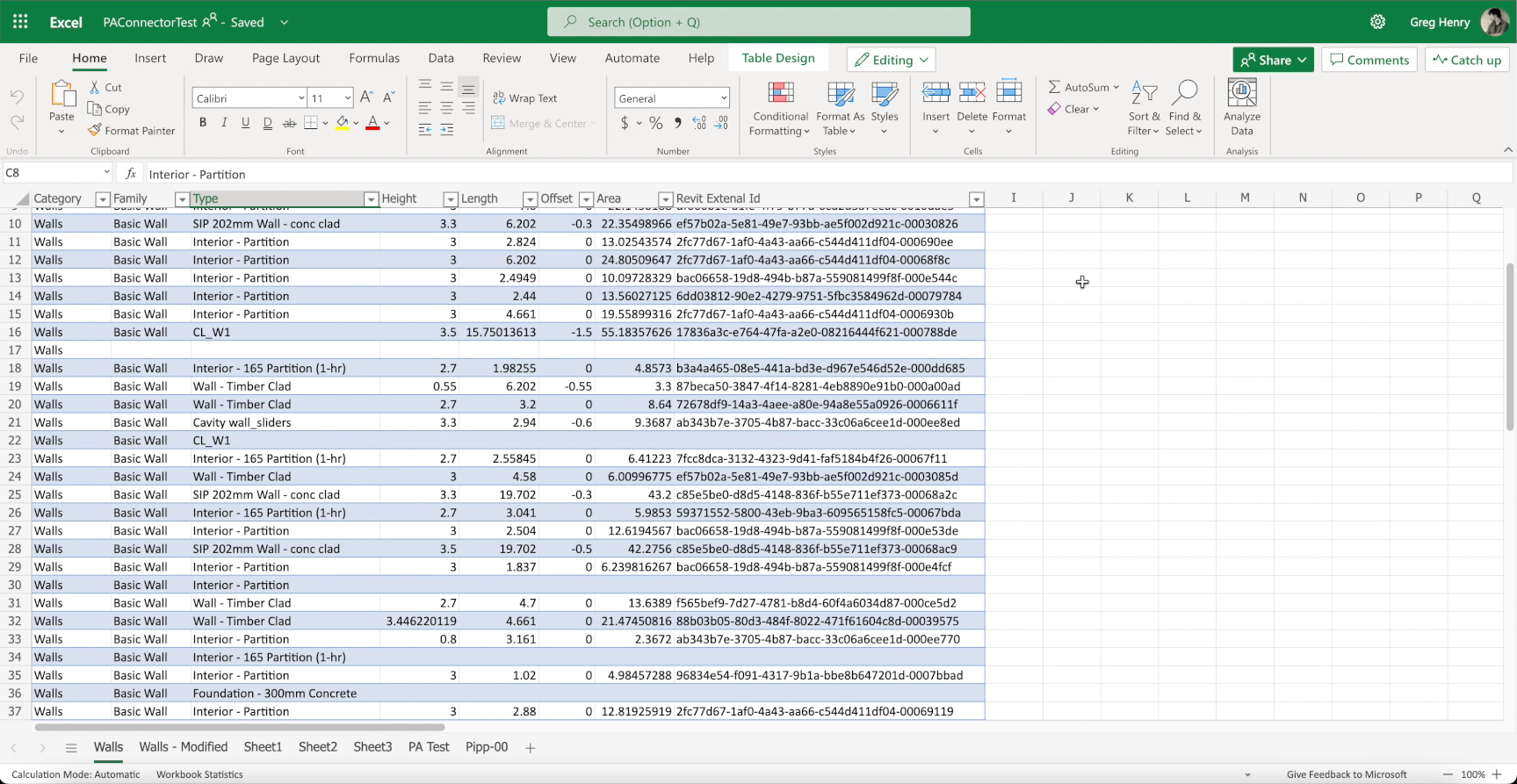Image resolution: width=1517 pixels, height=784 pixels.
Task: Switch to the Formulas ribbon tab
Action: (x=374, y=58)
